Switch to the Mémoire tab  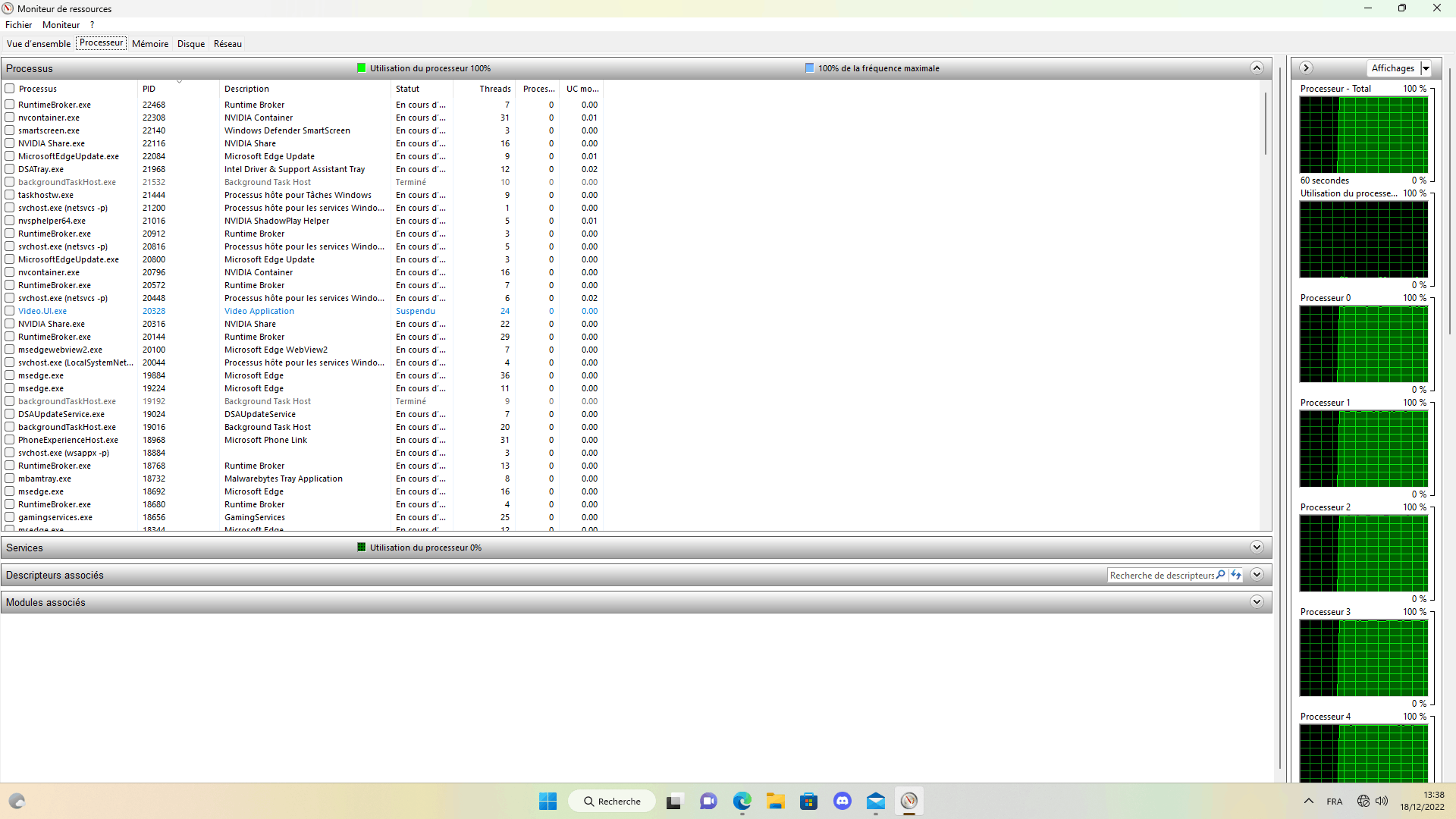pos(150,44)
